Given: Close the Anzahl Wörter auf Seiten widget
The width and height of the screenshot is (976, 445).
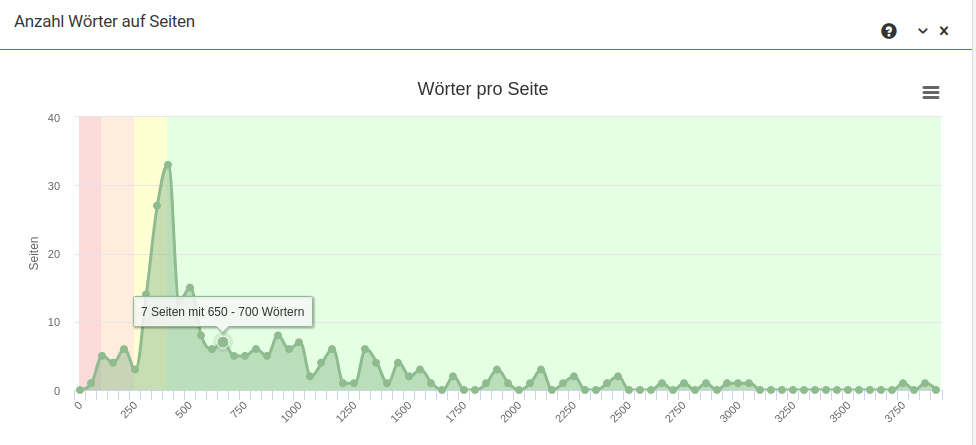Looking at the screenshot, I should click(x=944, y=31).
